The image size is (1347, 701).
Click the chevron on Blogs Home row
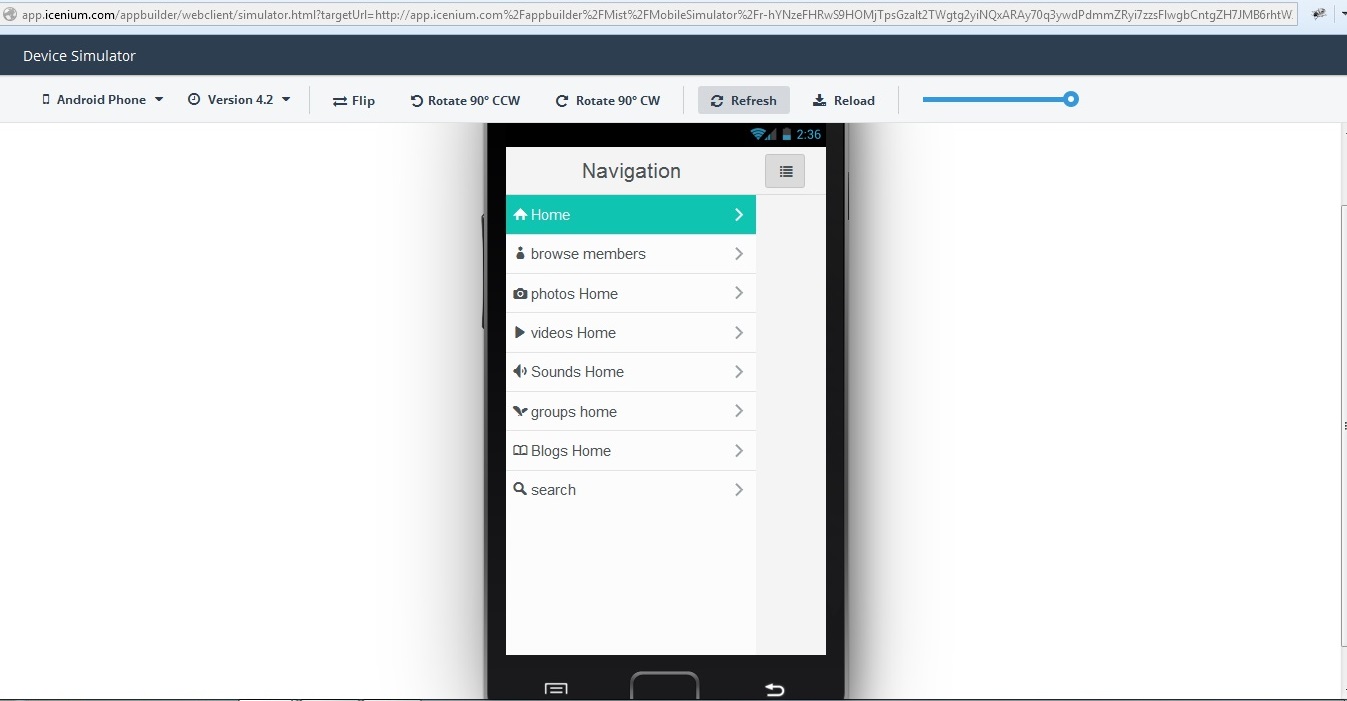coord(739,451)
